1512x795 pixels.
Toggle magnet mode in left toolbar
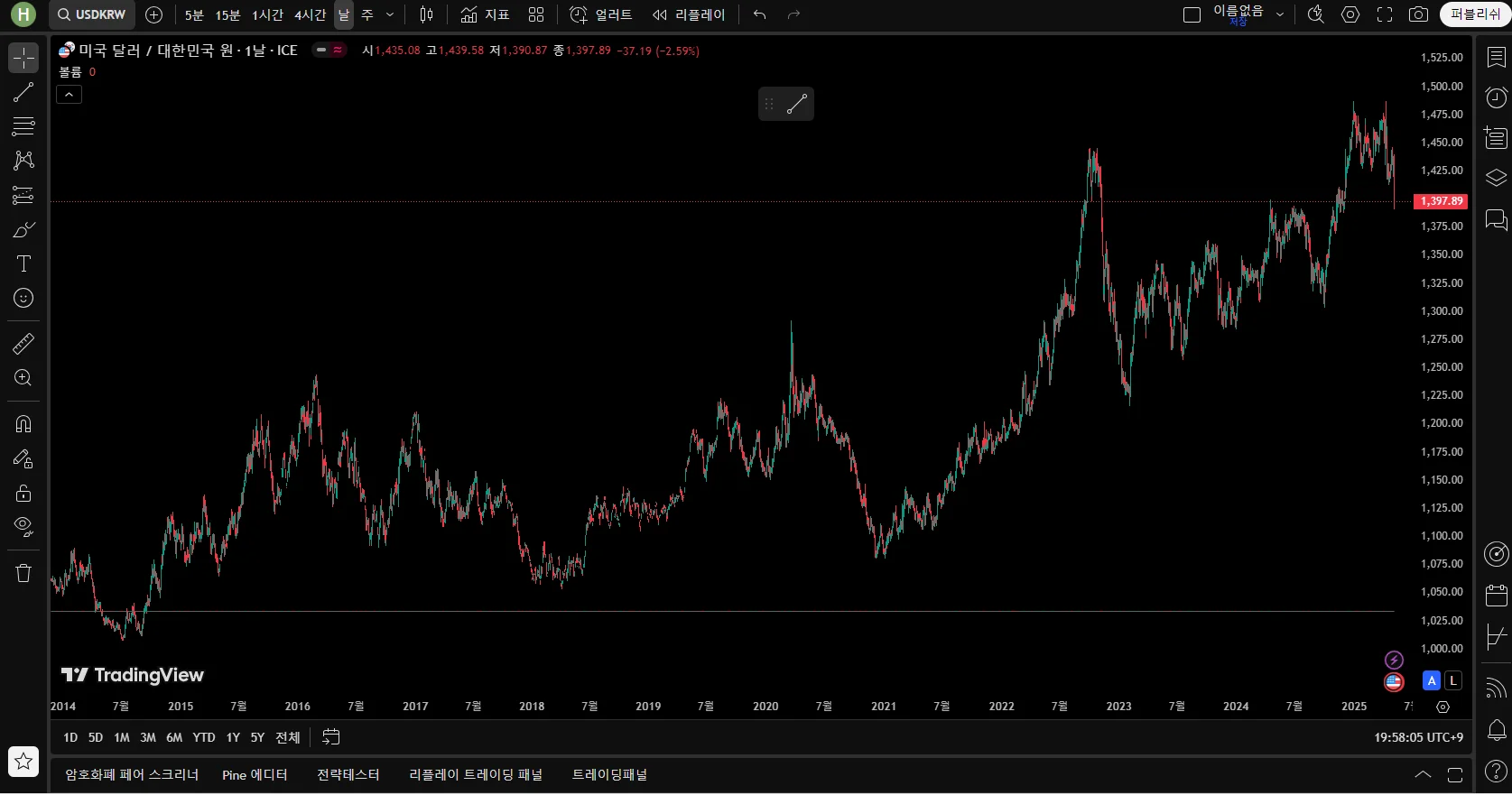[x=23, y=424]
